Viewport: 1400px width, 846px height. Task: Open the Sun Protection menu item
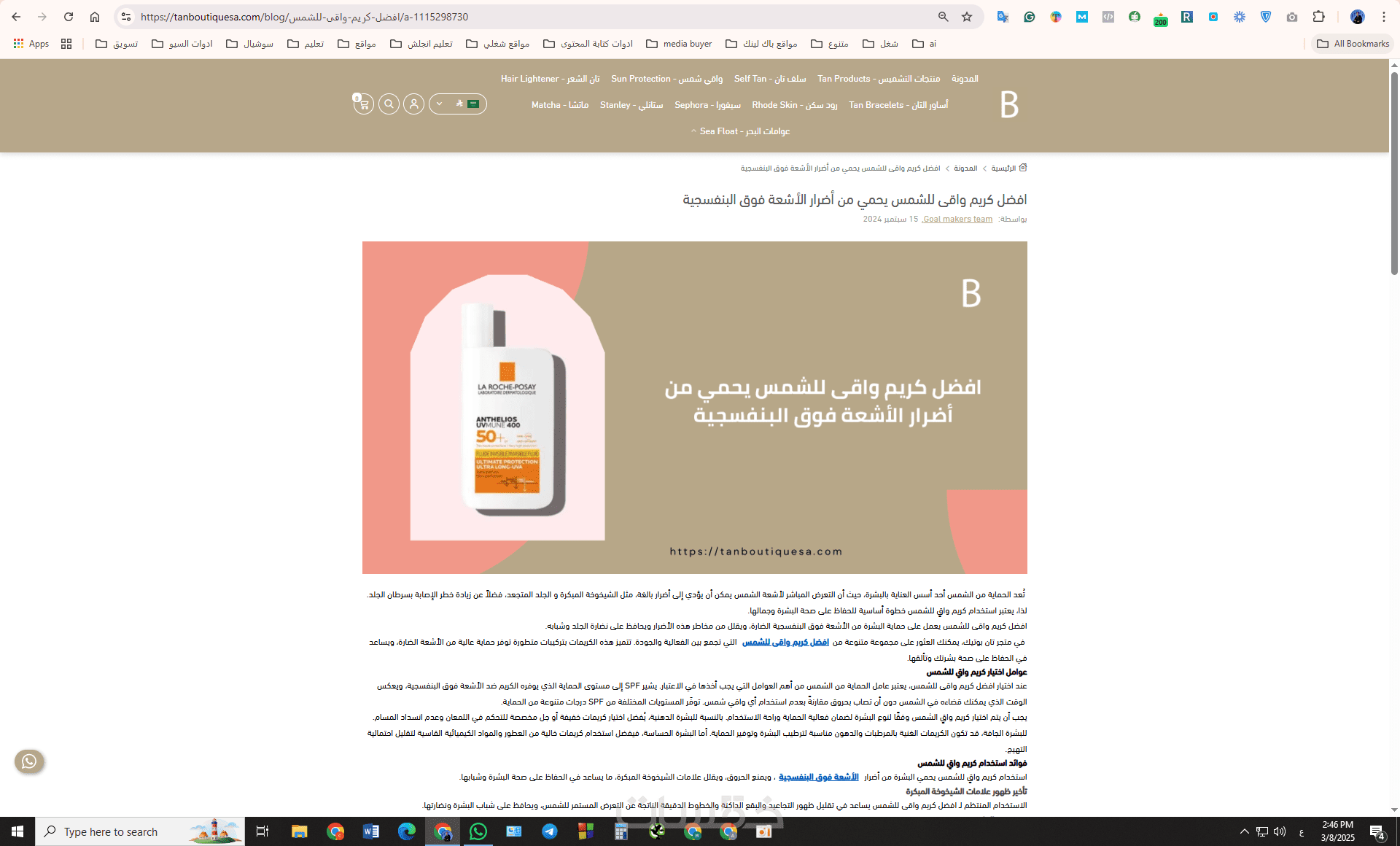[666, 79]
